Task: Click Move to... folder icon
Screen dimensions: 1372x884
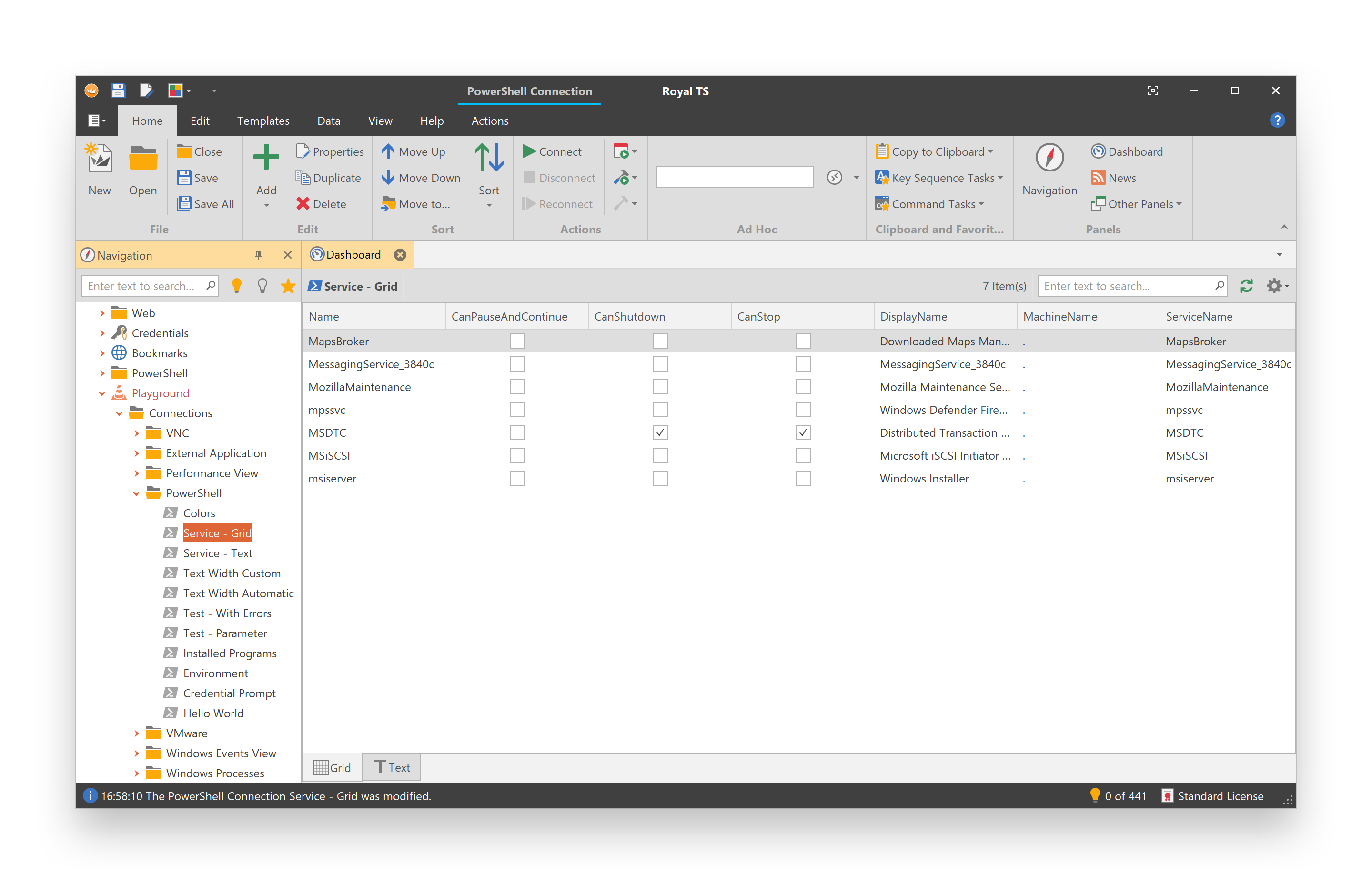Action: pos(389,204)
